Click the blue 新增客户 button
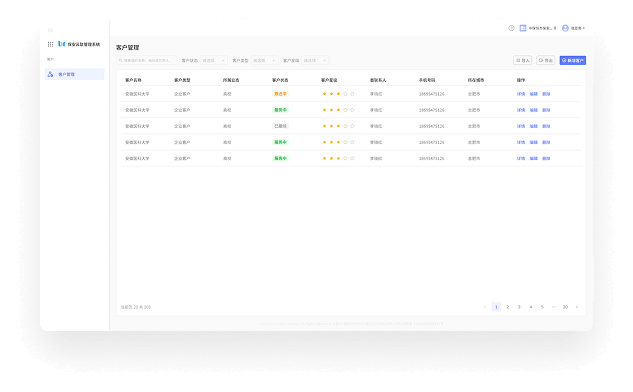 (573, 61)
